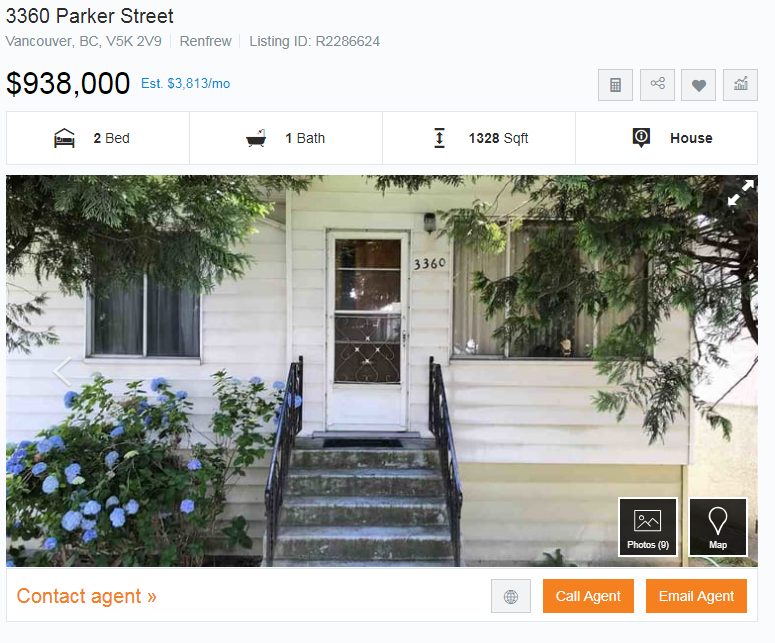Click the Renfrew neighbourhood link
This screenshot has height=643, width=775.
click(205, 41)
